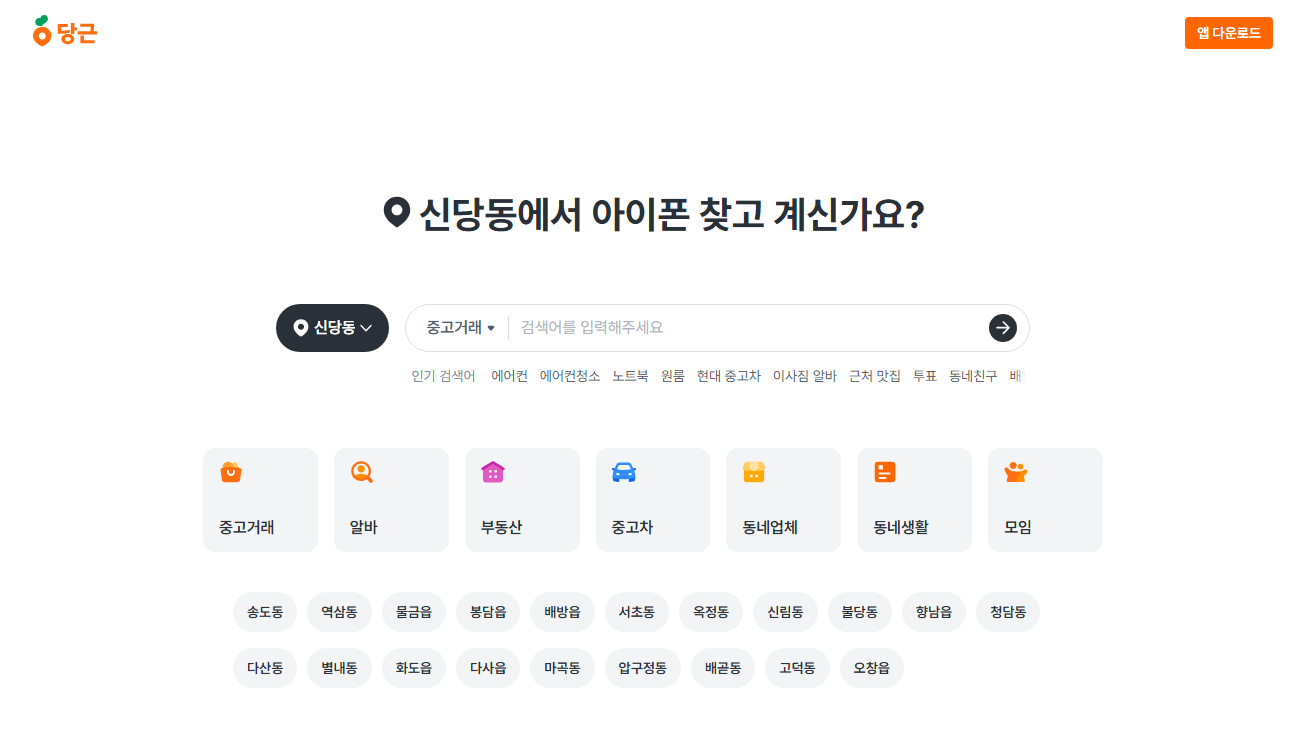Click the 인기 검색어 label
This screenshot has height=729, width=1312.
pos(444,377)
